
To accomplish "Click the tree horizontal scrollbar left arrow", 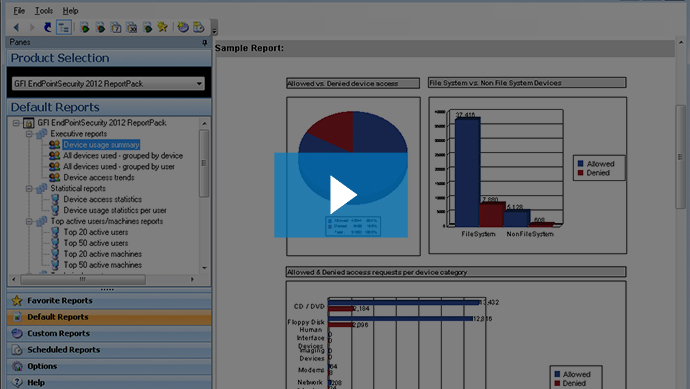I will 14,279.
